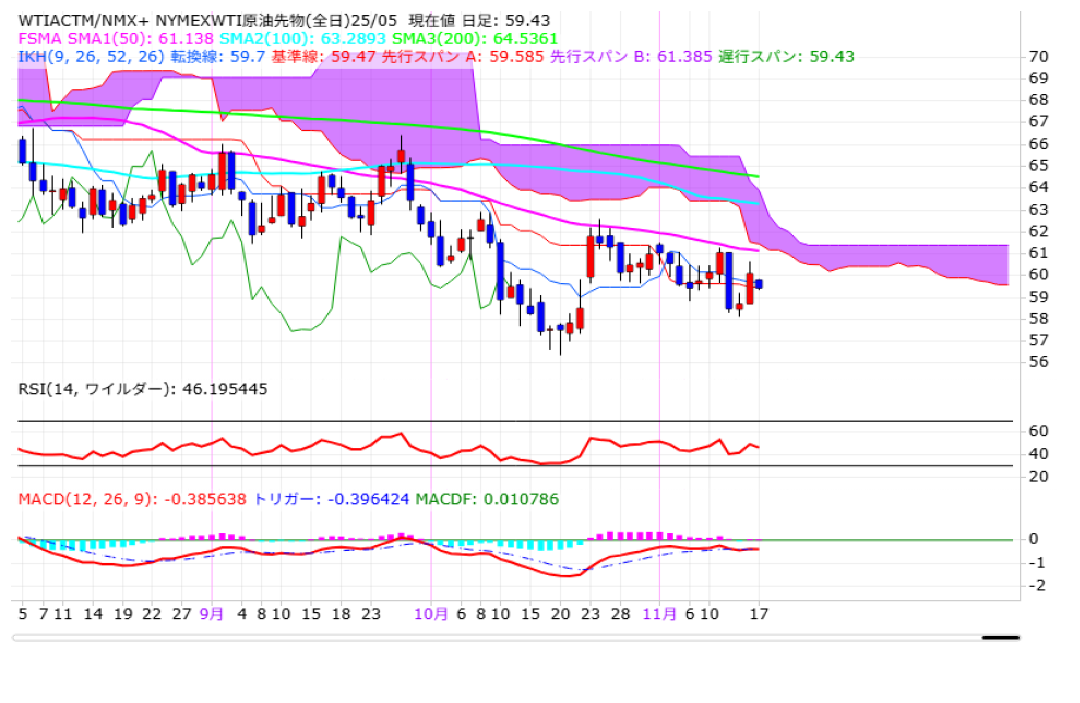Click the dark scrollbar thumb below the chart
Image resolution: width=1080 pixels, height=703 pixels.
[x=1000, y=637]
